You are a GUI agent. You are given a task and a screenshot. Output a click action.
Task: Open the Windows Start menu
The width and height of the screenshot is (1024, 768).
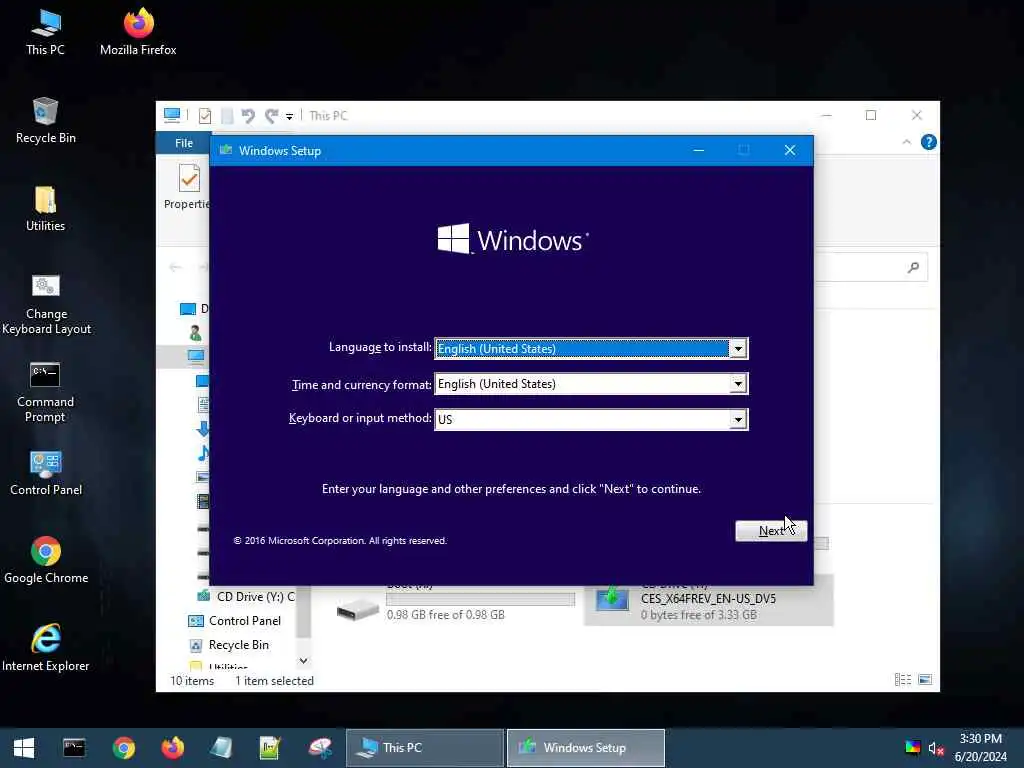coord(24,748)
